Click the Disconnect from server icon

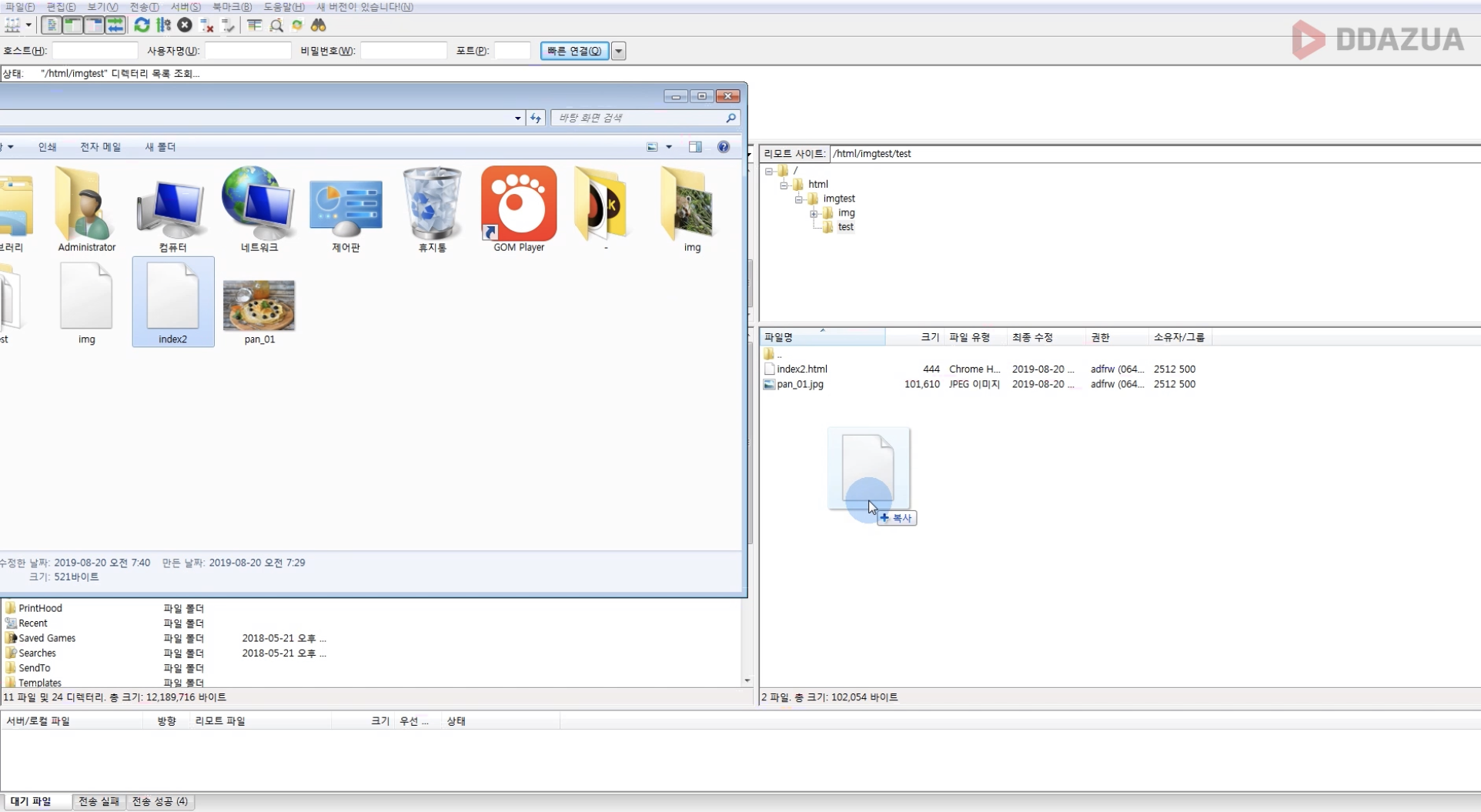206,25
